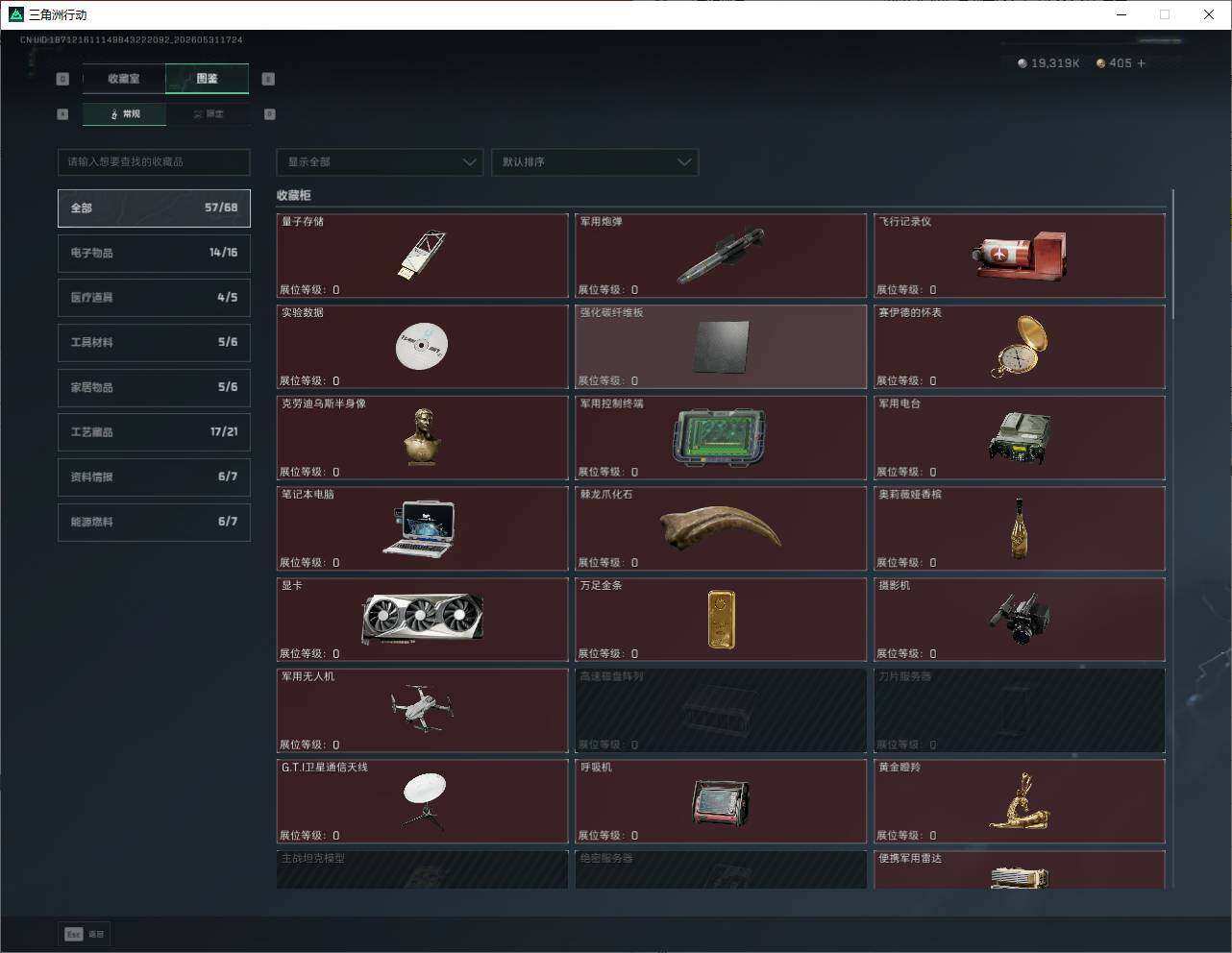Select the 便携军用雷达 radar card
Screen dimensions: 1232x953
1020,869
